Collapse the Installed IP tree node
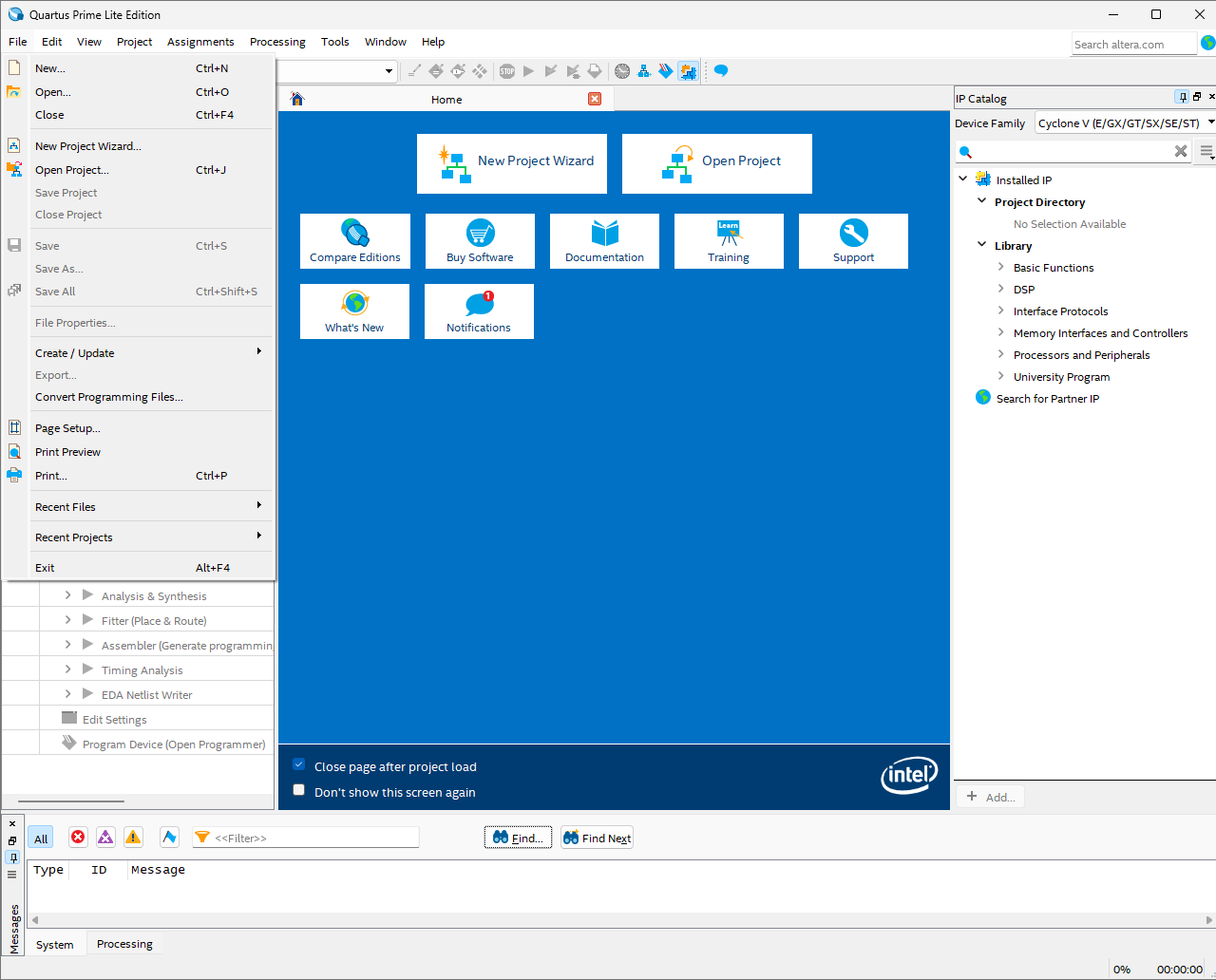1216x980 pixels. [962, 179]
